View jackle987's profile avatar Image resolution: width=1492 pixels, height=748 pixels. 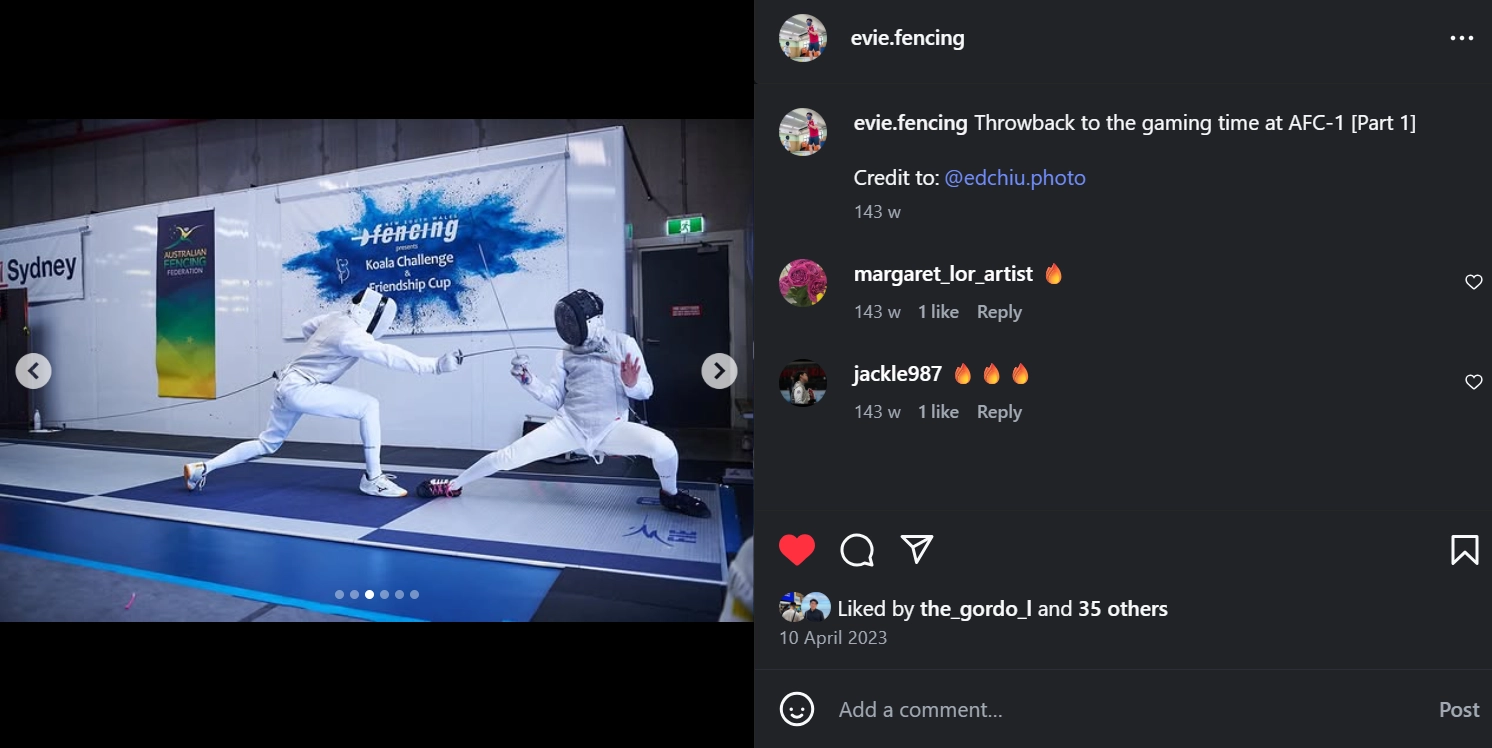803,383
